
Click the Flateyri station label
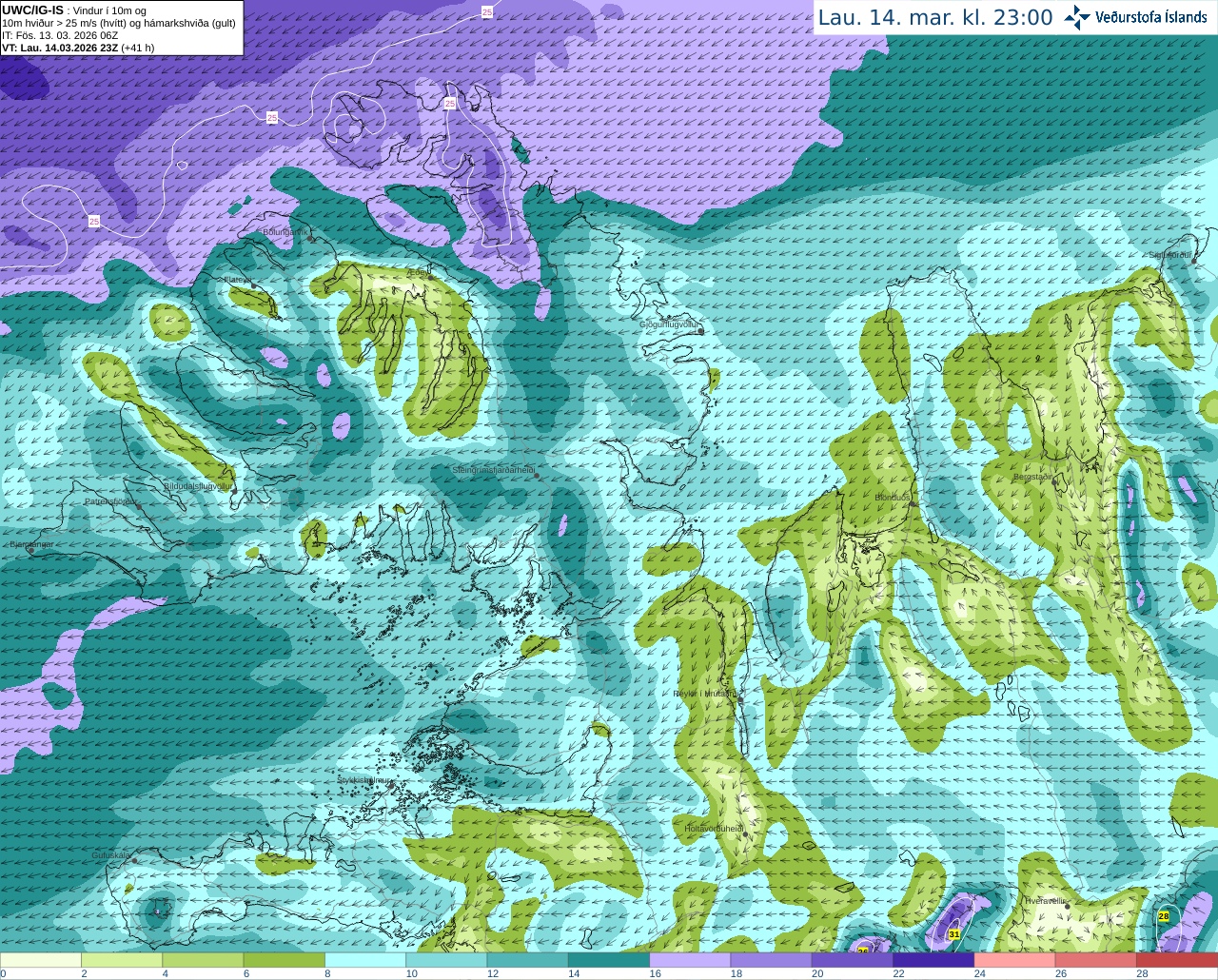[237, 280]
